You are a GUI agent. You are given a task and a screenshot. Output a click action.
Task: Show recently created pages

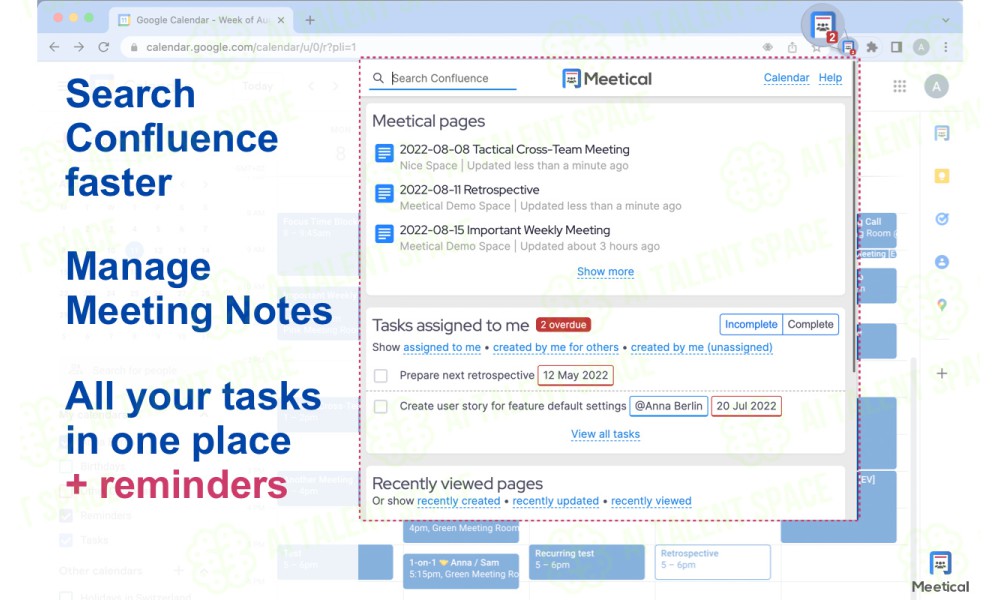(459, 501)
